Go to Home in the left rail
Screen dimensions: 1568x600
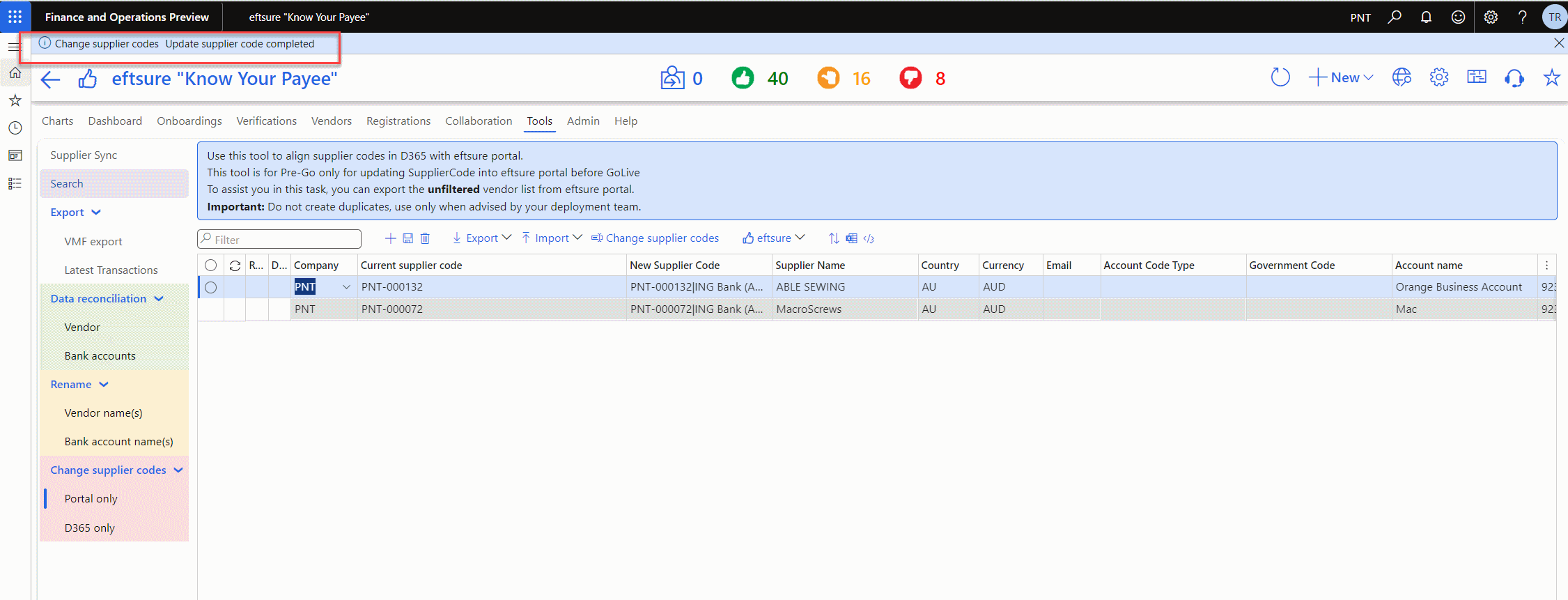click(15, 72)
